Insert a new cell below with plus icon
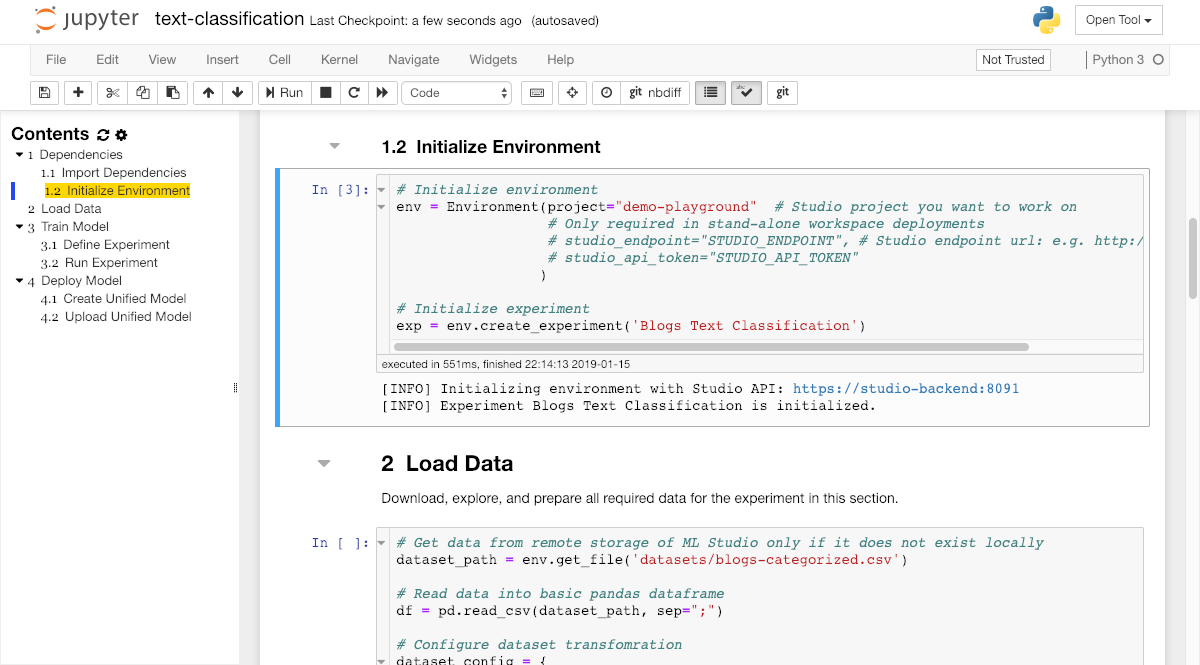 pyautogui.click(x=78, y=93)
